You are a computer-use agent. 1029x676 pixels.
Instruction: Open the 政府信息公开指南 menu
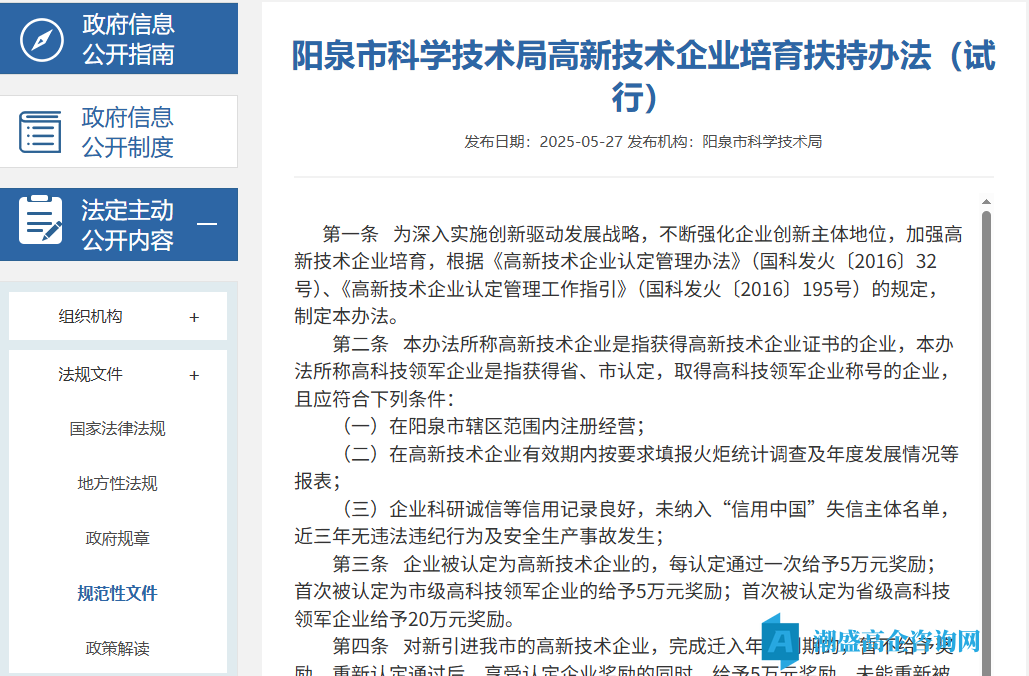(128, 39)
